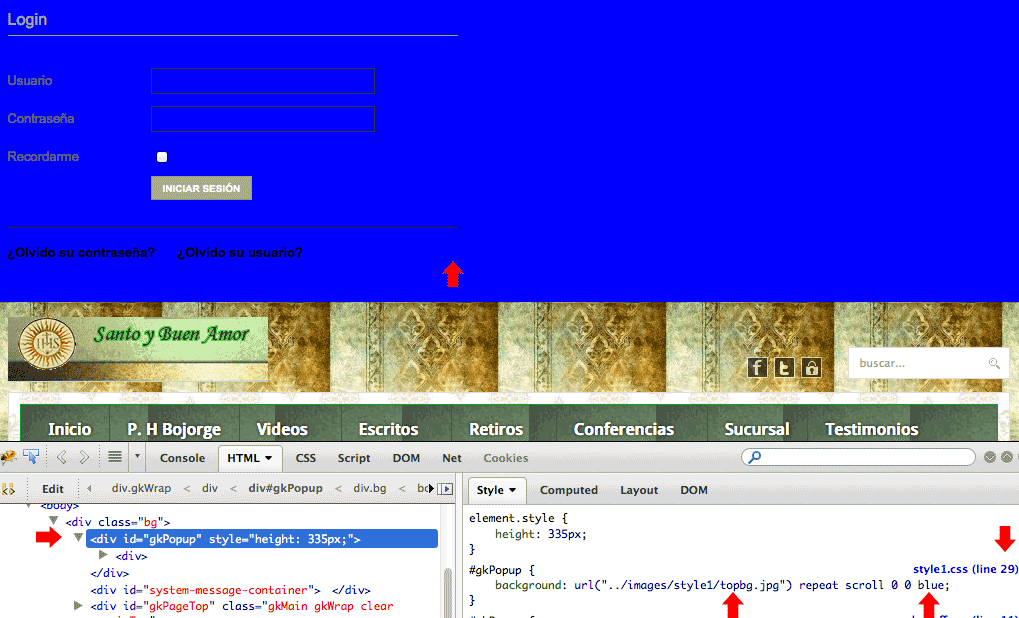Select div#gkPopup in breadcrumb path
The height and width of the screenshot is (618, 1019).
(x=285, y=489)
